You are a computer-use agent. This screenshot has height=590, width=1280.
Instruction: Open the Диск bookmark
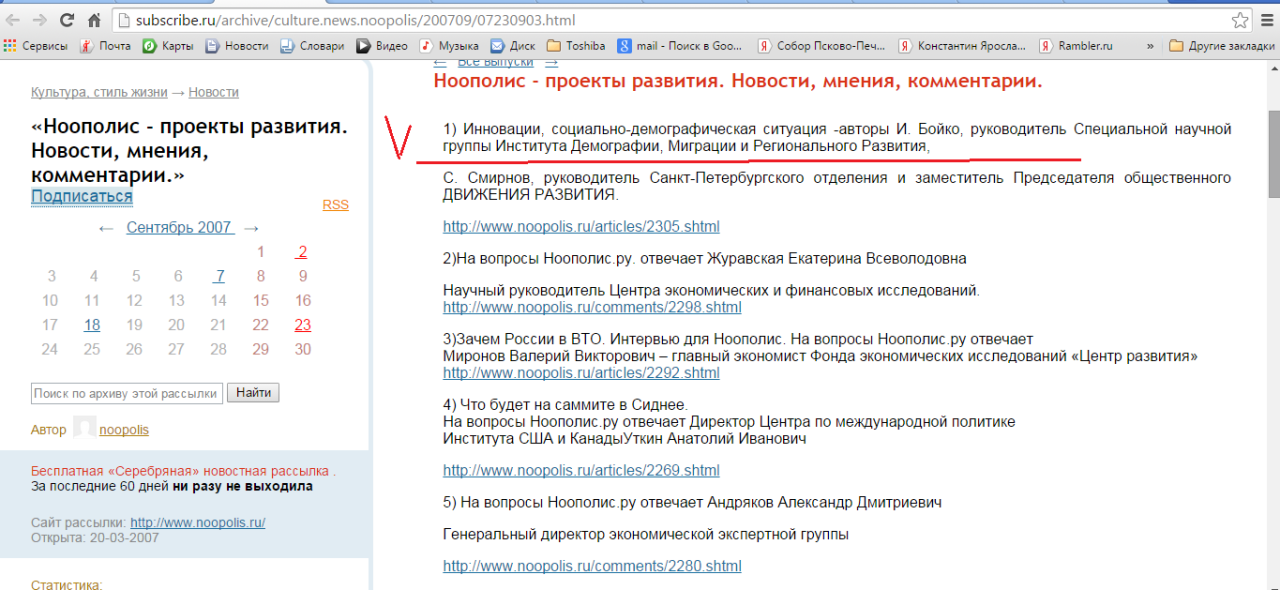point(513,45)
